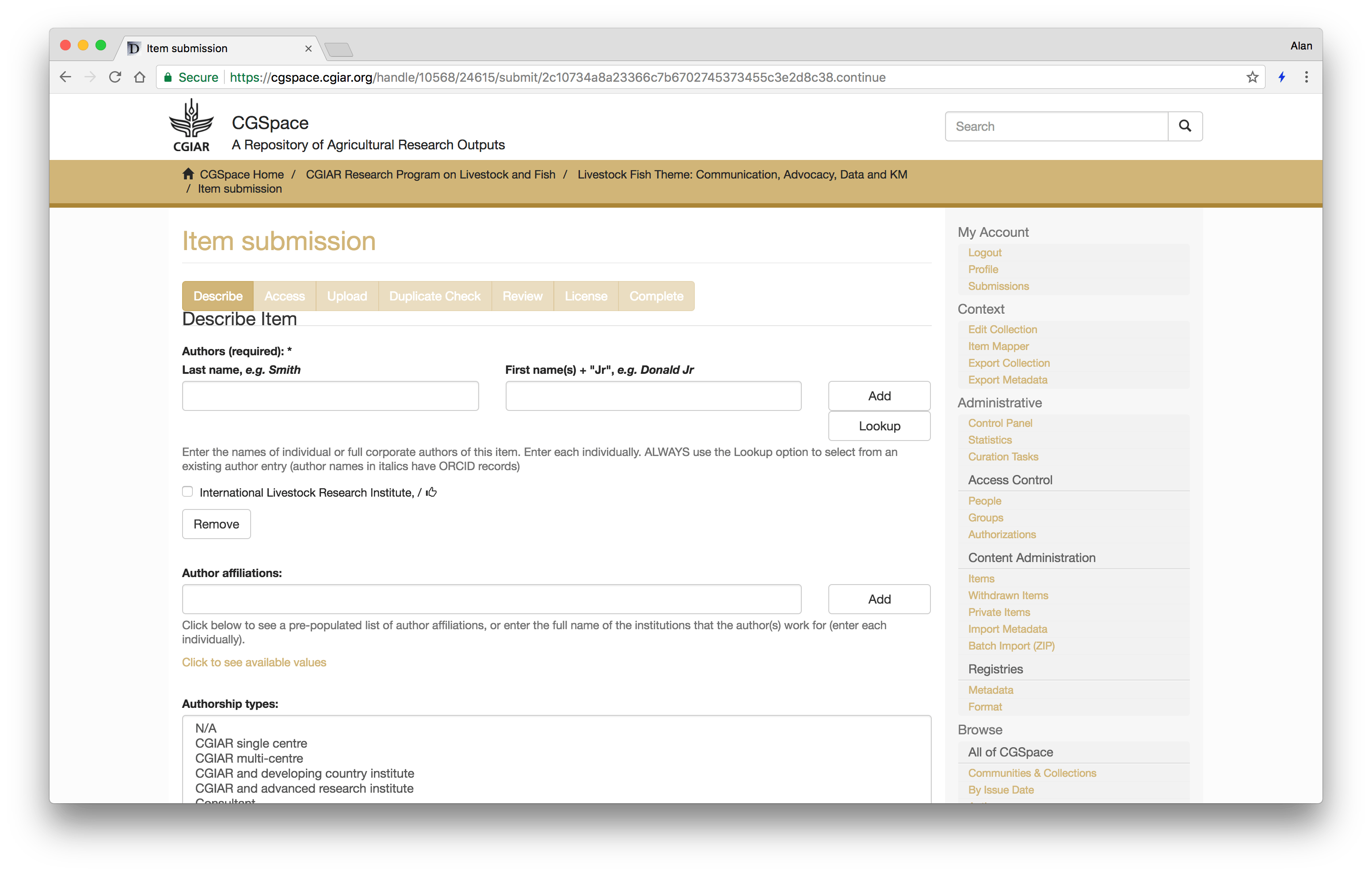Viewport: 1372px width, 874px height.
Task: Open the Submissions link
Action: pos(998,286)
